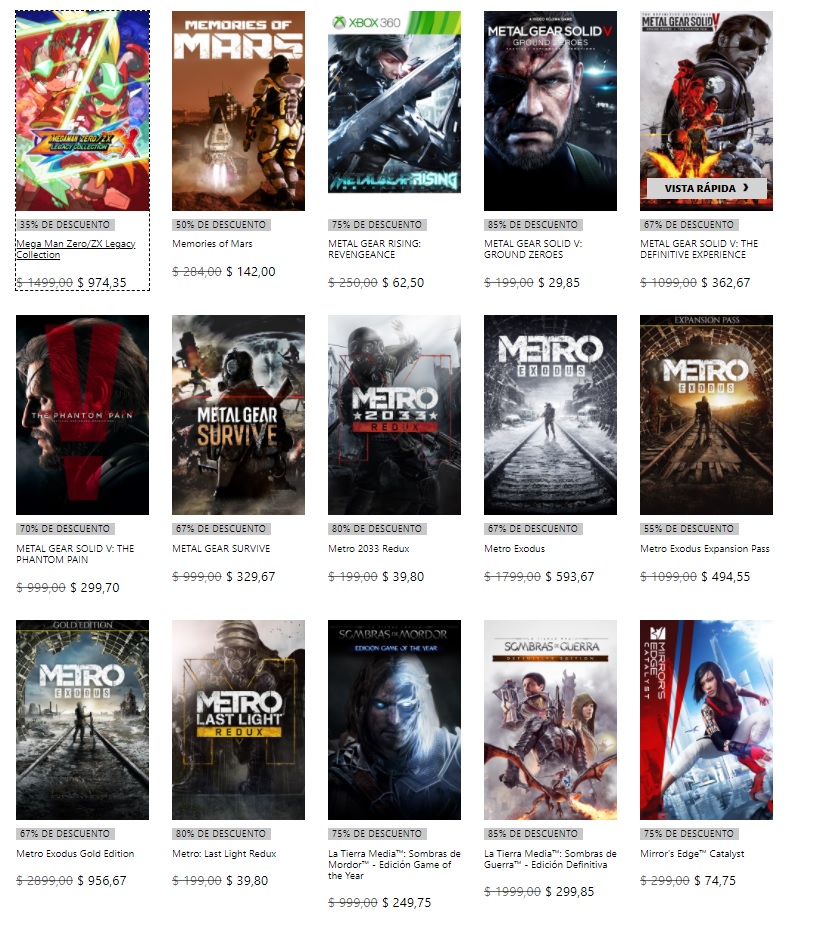Click the Metal Gear Survive box art
818x925 pixels.
pyautogui.click(x=238, y=415)
